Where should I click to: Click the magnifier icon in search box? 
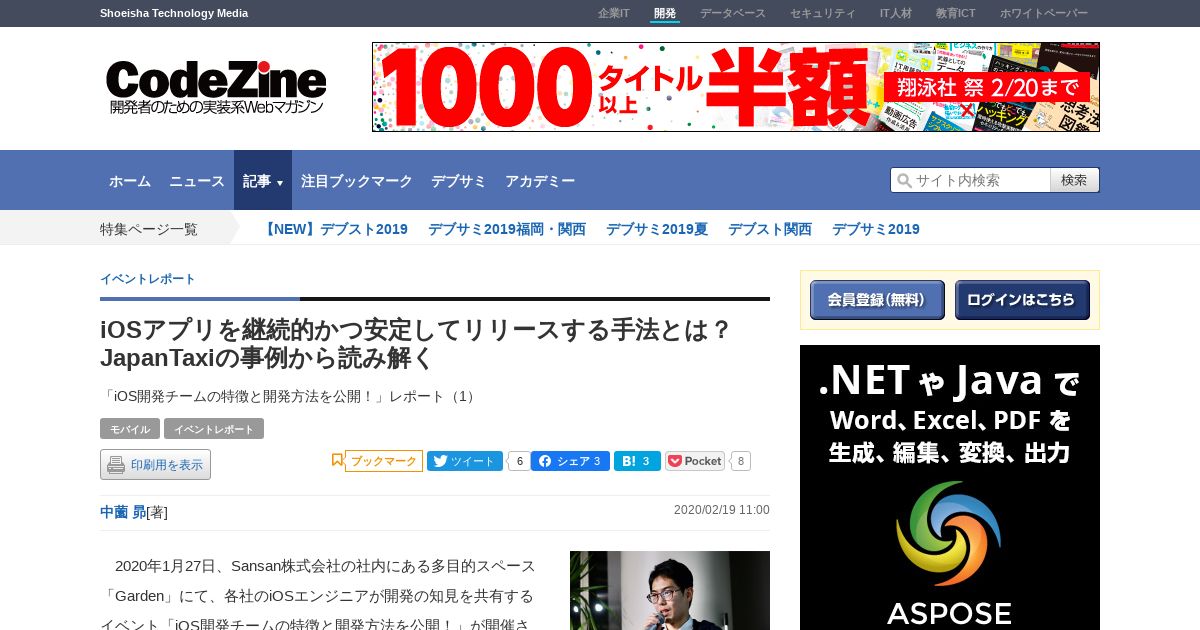click(x=904, y=181)
